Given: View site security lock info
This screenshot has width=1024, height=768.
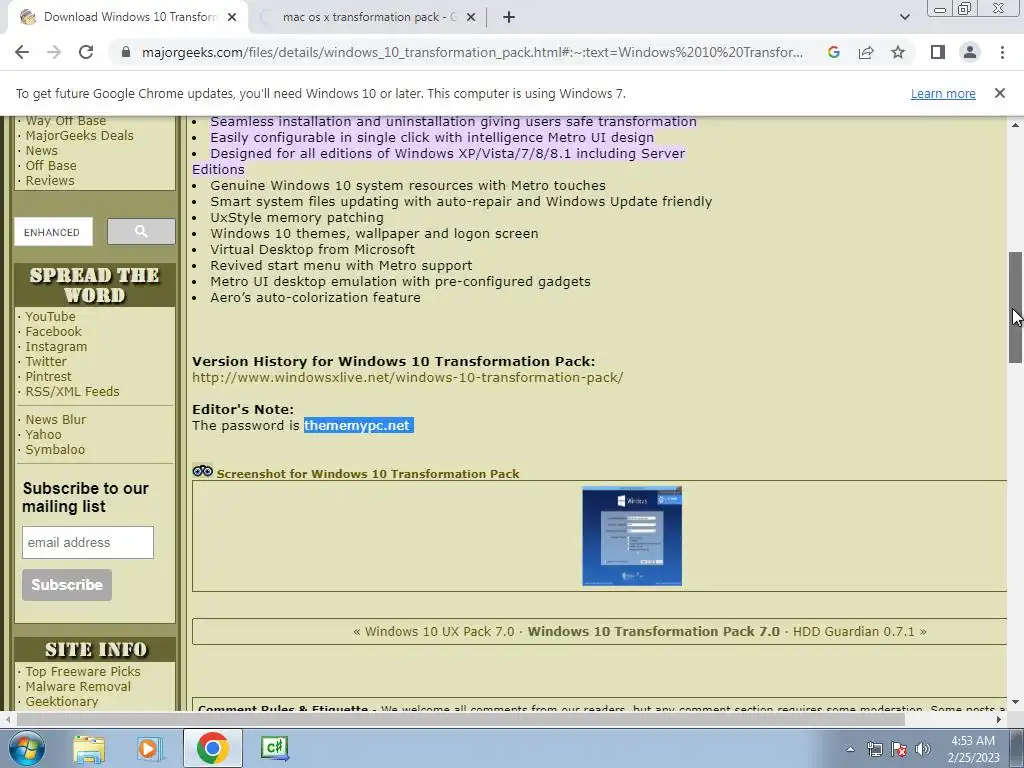Looking at the screenshot, I should pyautogui.click(x=126, y=52).
